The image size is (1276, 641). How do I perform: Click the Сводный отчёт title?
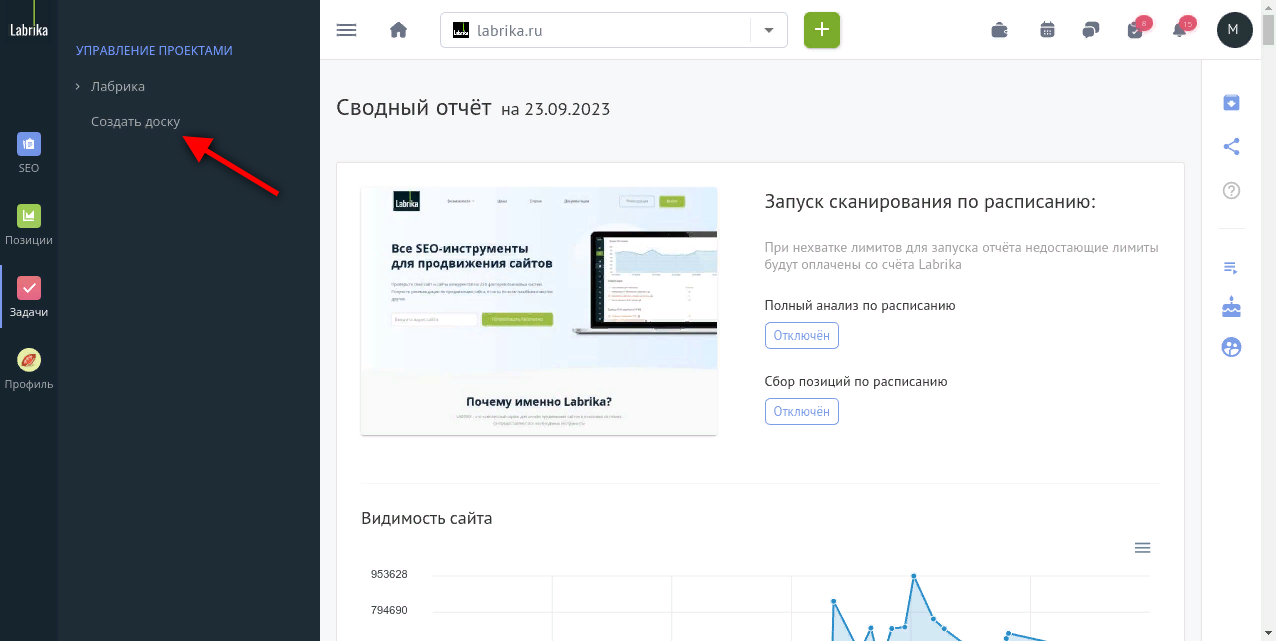[x=414, y=108]
